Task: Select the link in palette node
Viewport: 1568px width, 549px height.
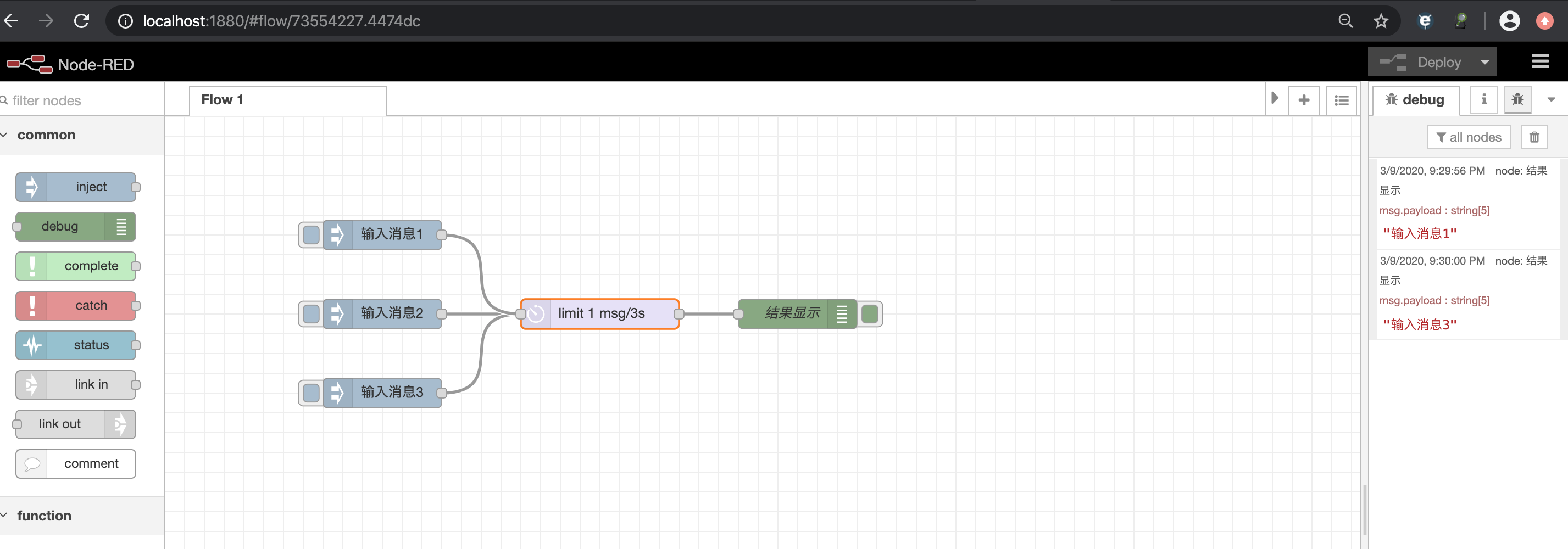Action: pos(75,384)
